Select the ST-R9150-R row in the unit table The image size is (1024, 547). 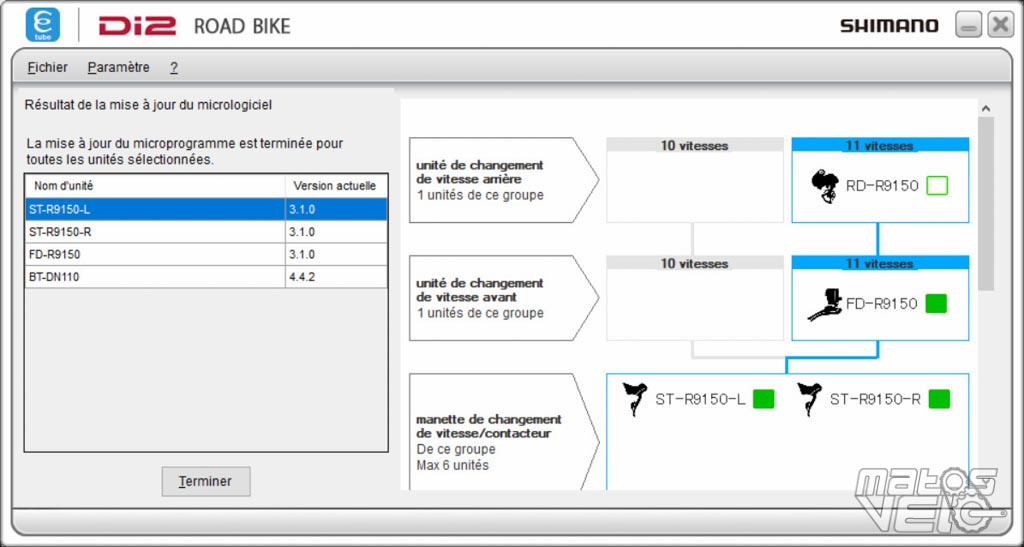coord(206,232)
